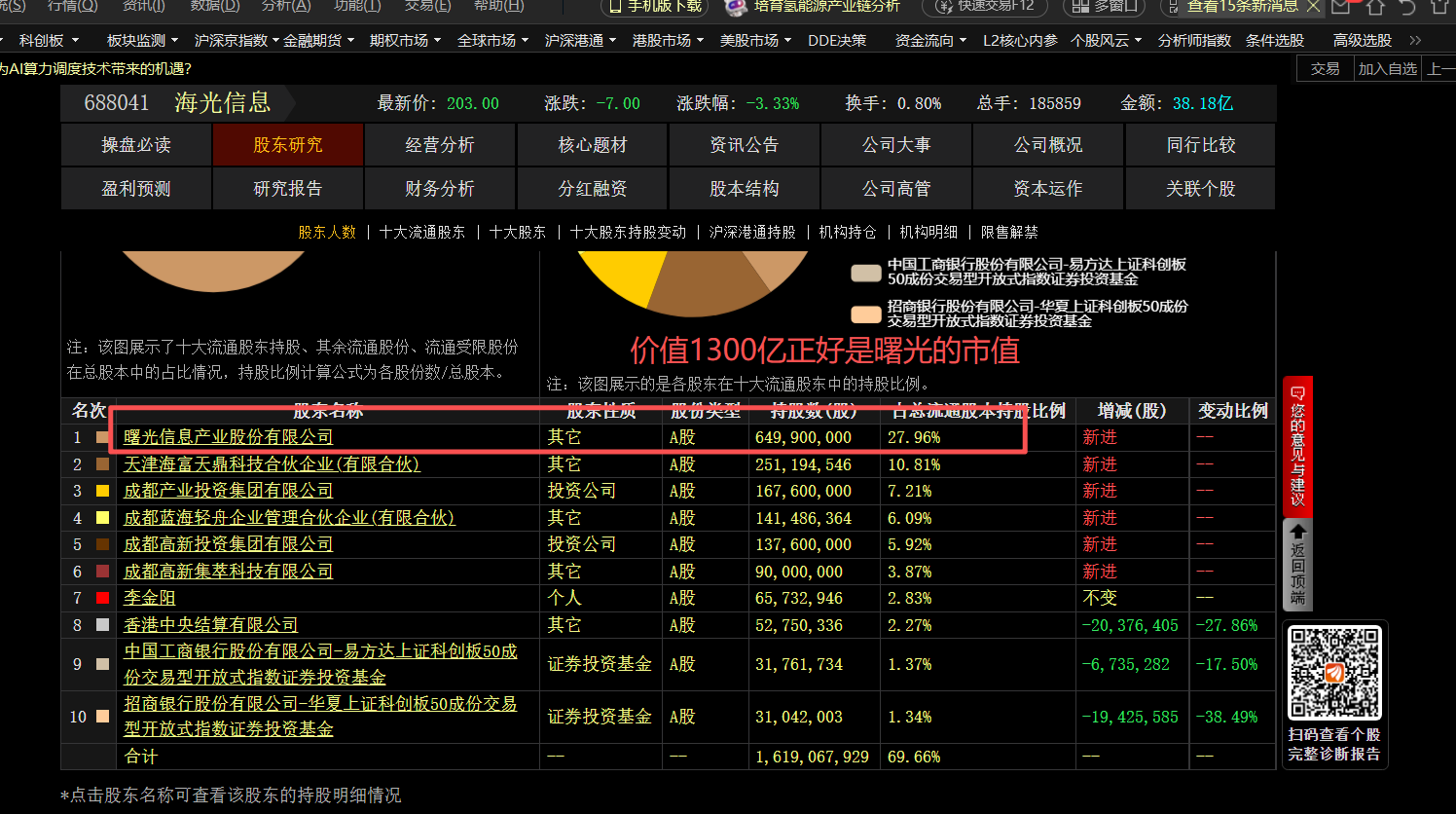Open the 港股市场 dropdown
This screenshot has width=1456, height=814.
point(668,40)
